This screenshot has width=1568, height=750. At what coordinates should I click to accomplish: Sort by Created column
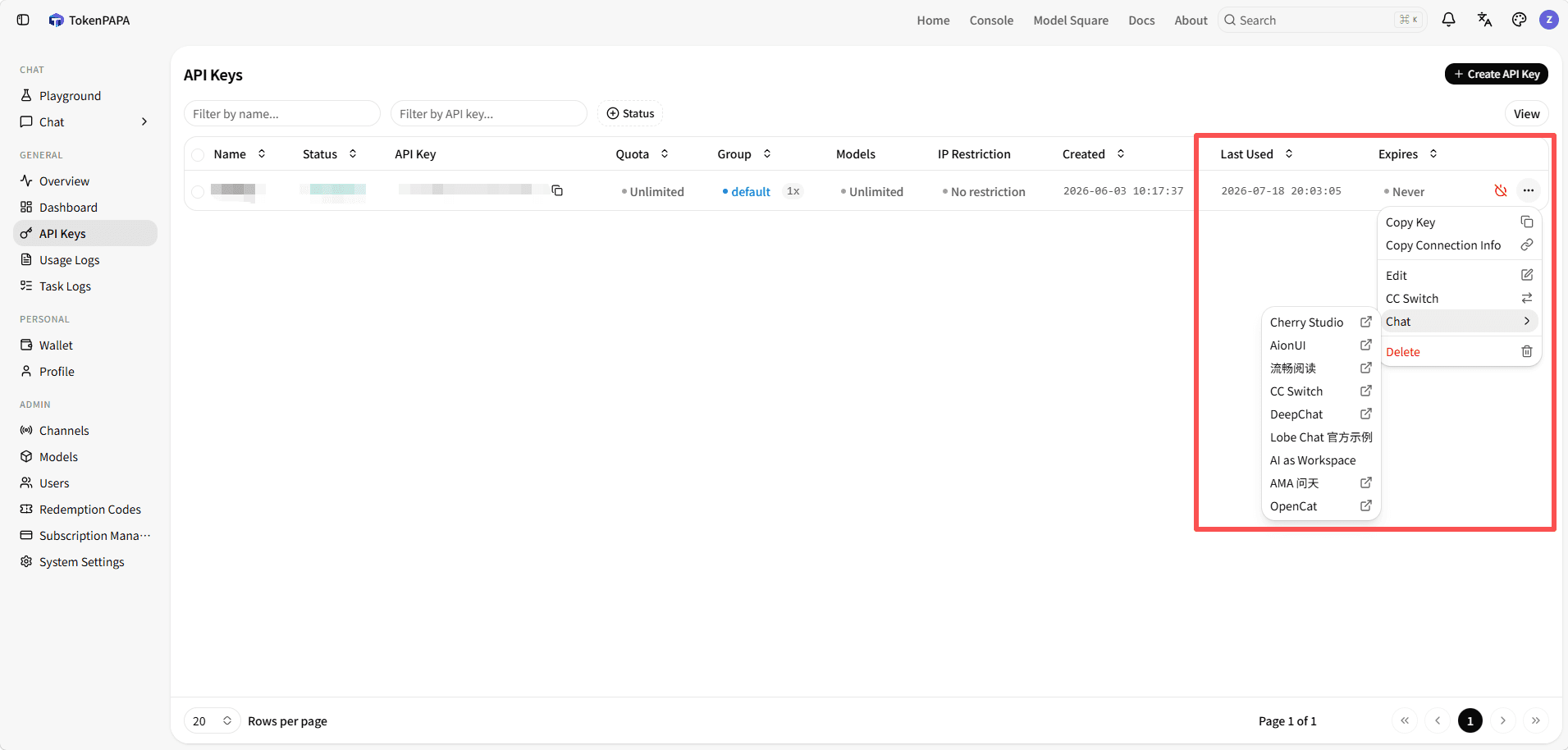1094,153
